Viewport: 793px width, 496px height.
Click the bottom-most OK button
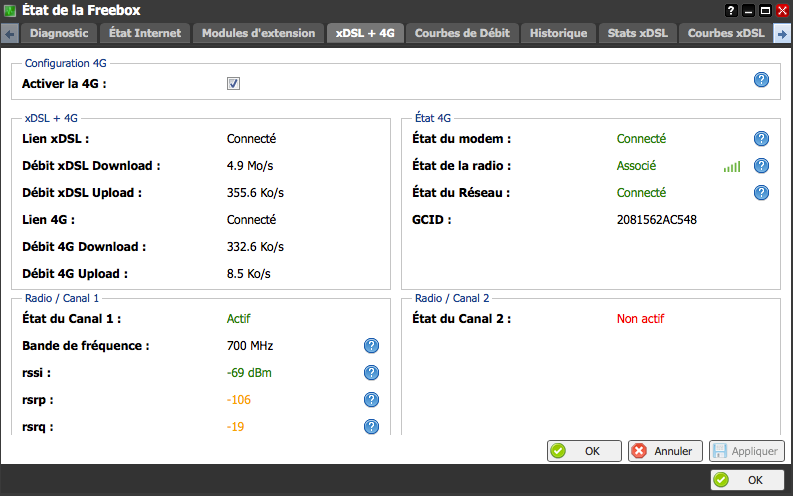pos(747,480)
